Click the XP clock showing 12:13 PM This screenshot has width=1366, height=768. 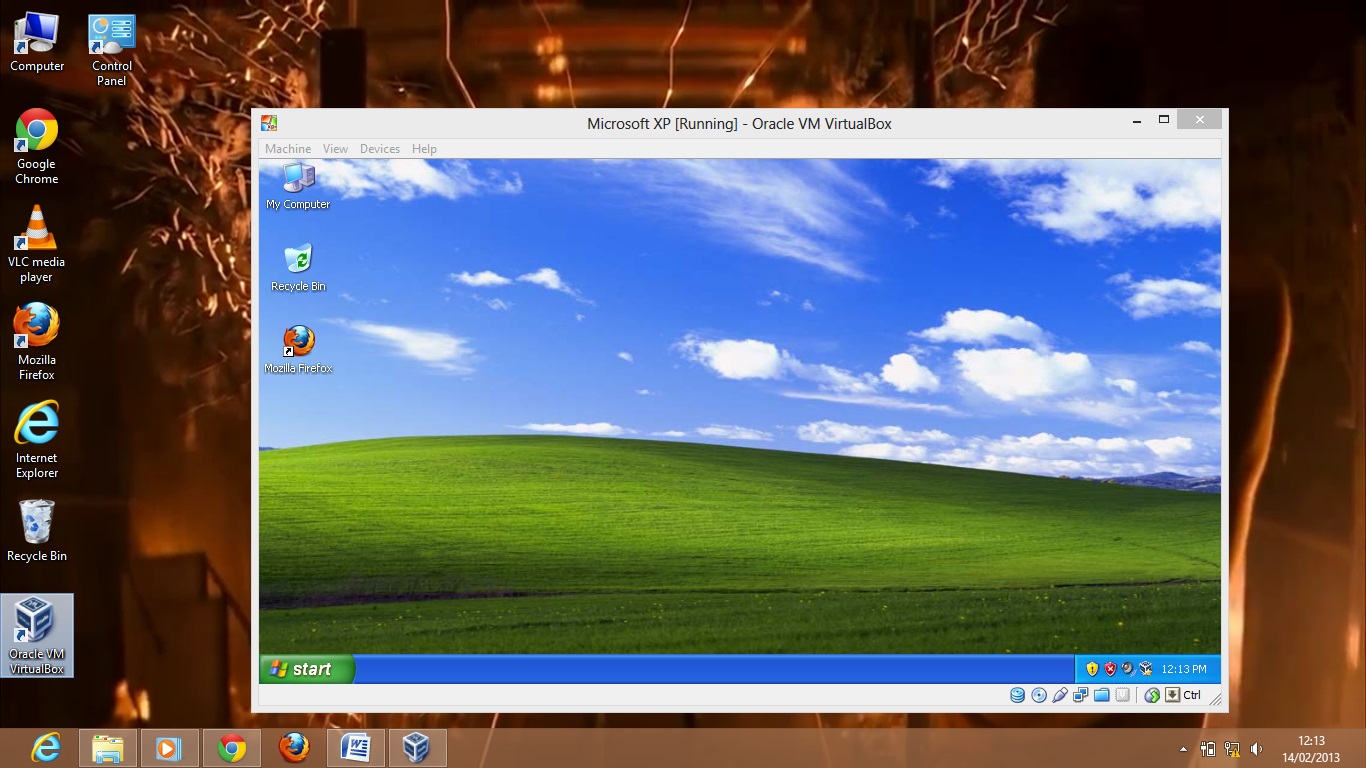tap(1184, 669)
